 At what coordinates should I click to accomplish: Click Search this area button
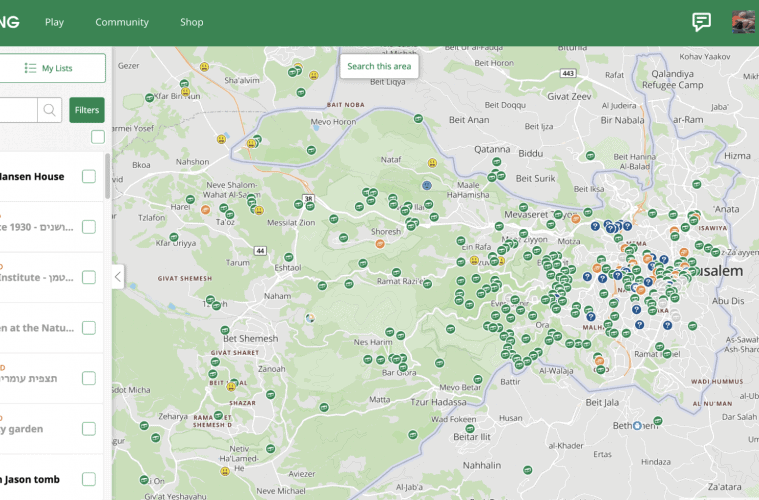point(379,66)
